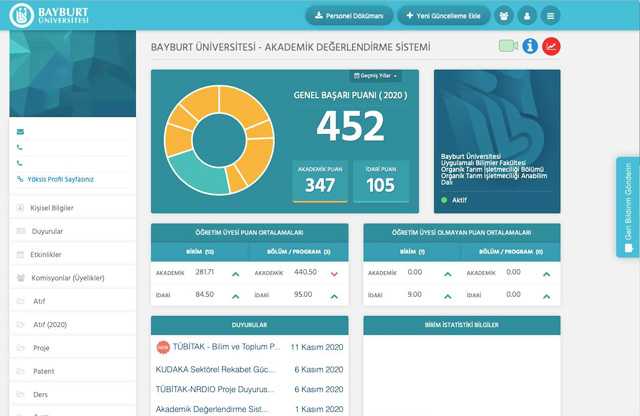The image size is (640, 416).
Task: Open the users group icon in header
Action: (x=502, y=16)
